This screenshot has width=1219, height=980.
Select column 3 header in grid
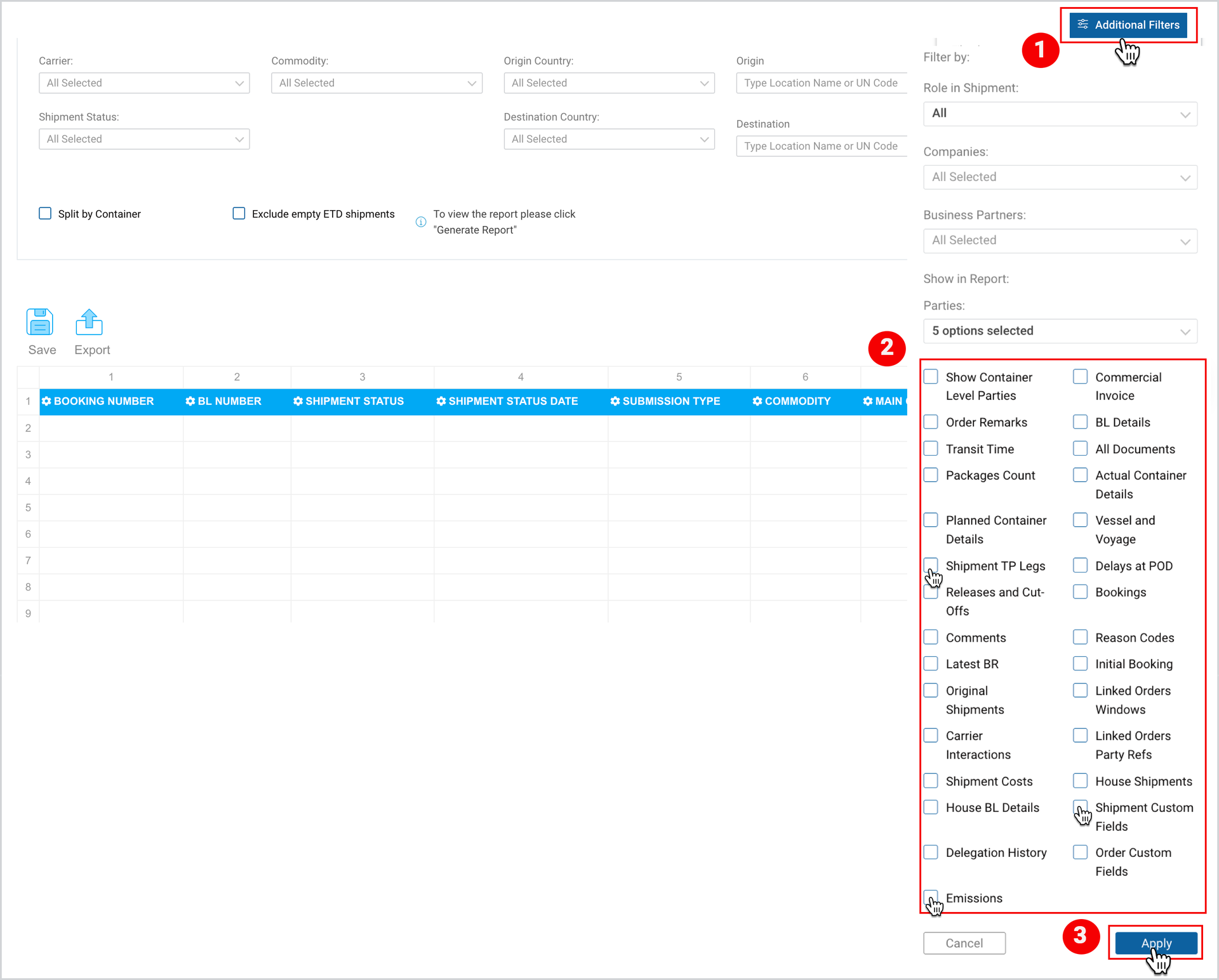pos(363,376)
